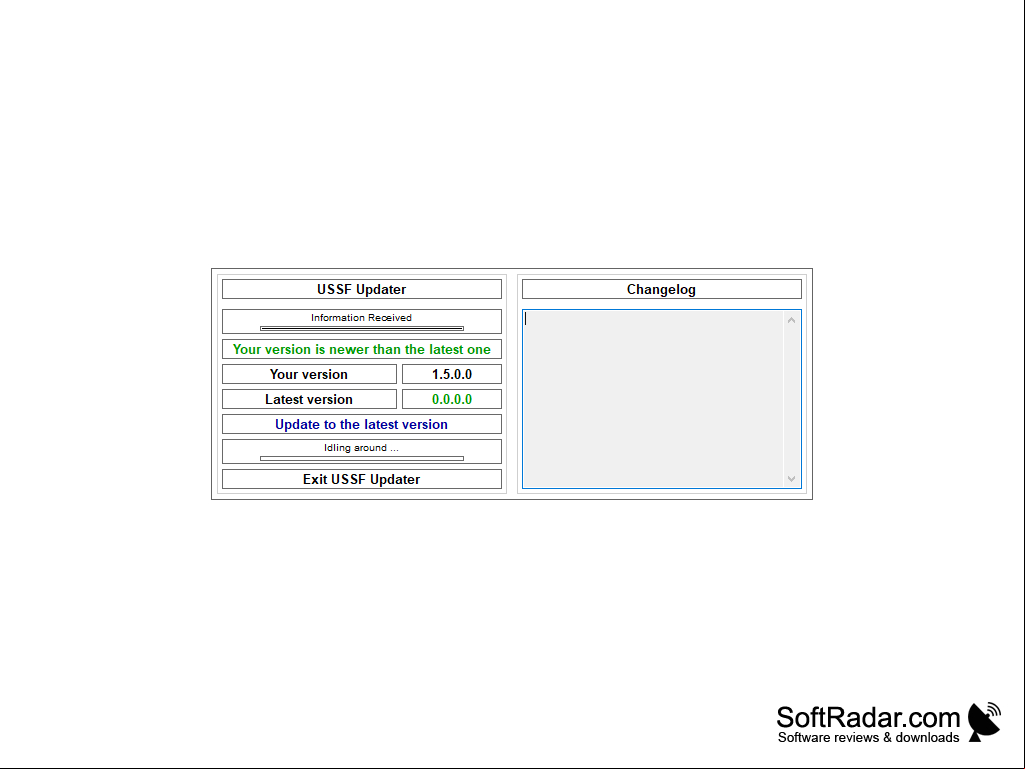Click the Idling around progress bar
This screenshot has width=1025, height=769.
(361, 458)
